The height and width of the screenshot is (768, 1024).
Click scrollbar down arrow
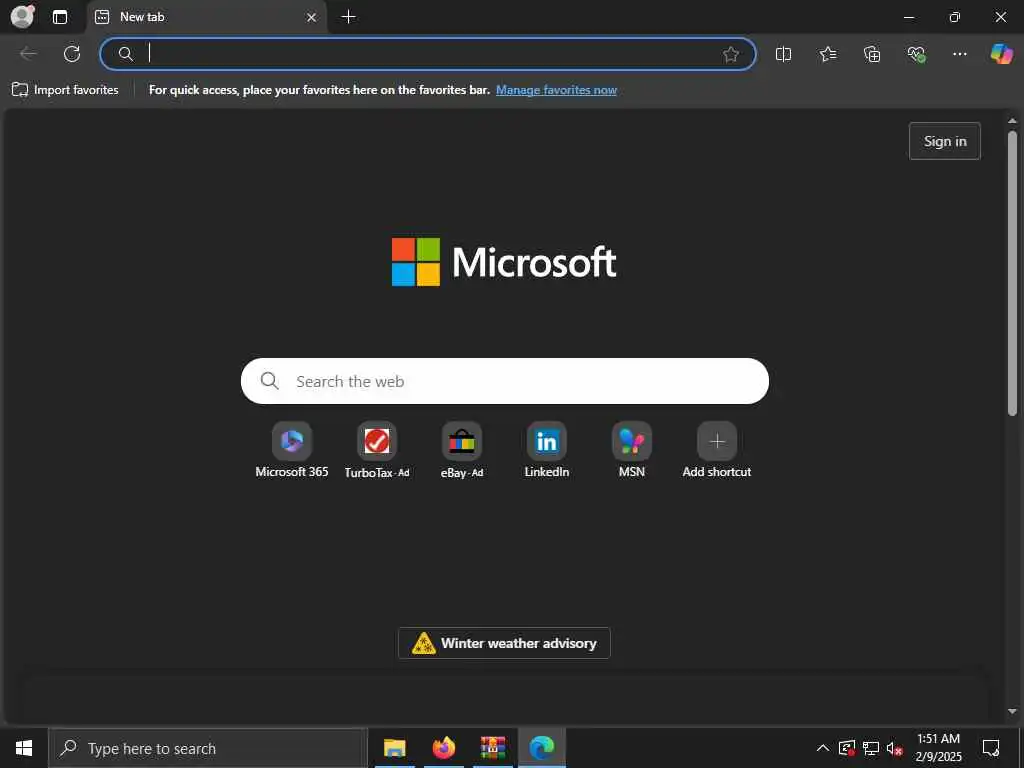click(x=1012, y=711)
